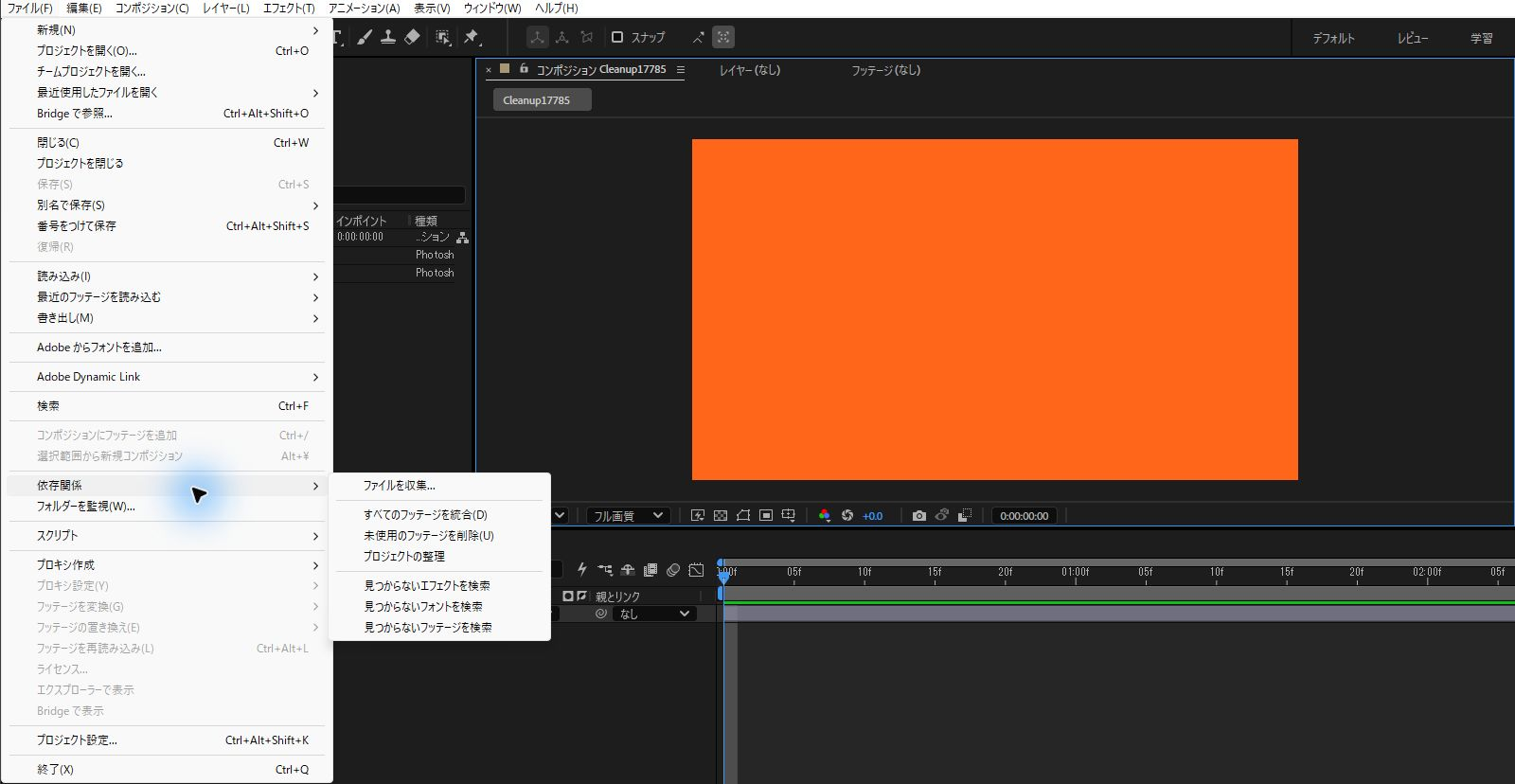Open the grid and guide options icon

pyautogui.click(x=788, y=515)
